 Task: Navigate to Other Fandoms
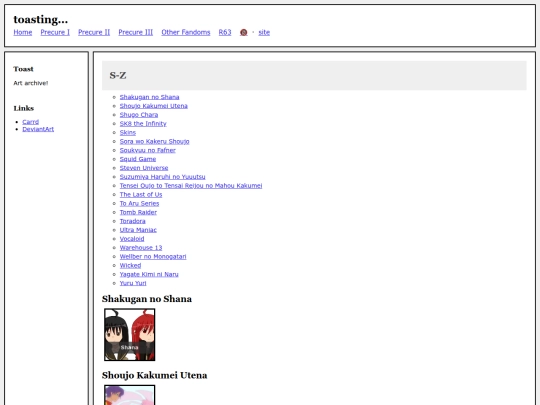point(186,32)
